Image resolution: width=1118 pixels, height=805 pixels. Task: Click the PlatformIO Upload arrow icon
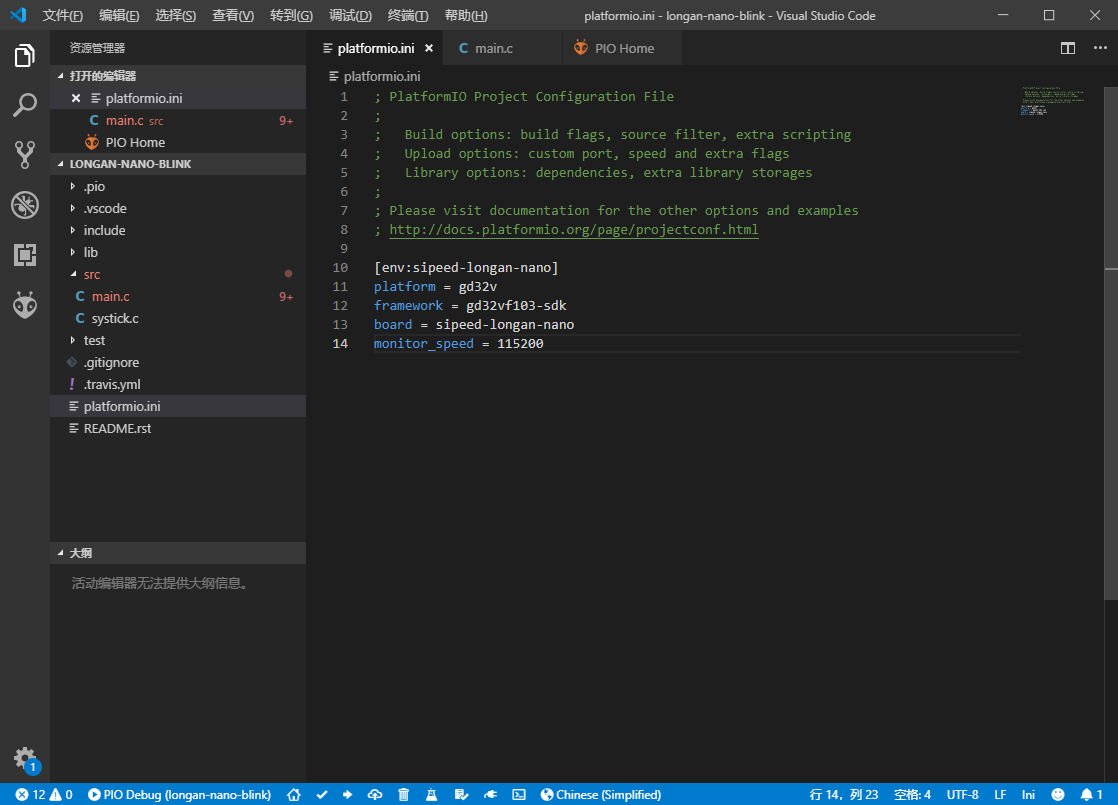(347, 794)
